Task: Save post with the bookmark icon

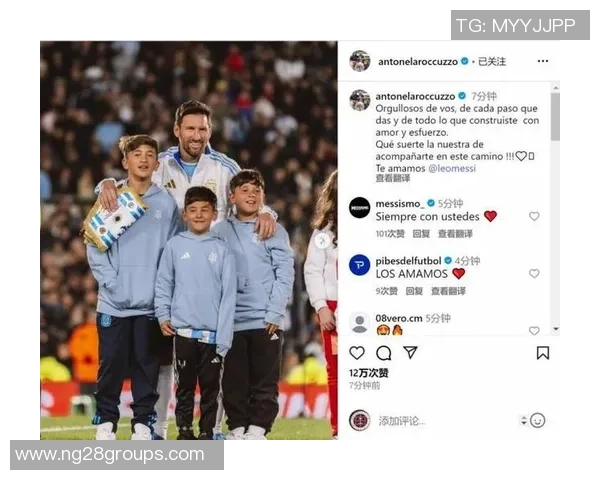Action: point(543,353)
